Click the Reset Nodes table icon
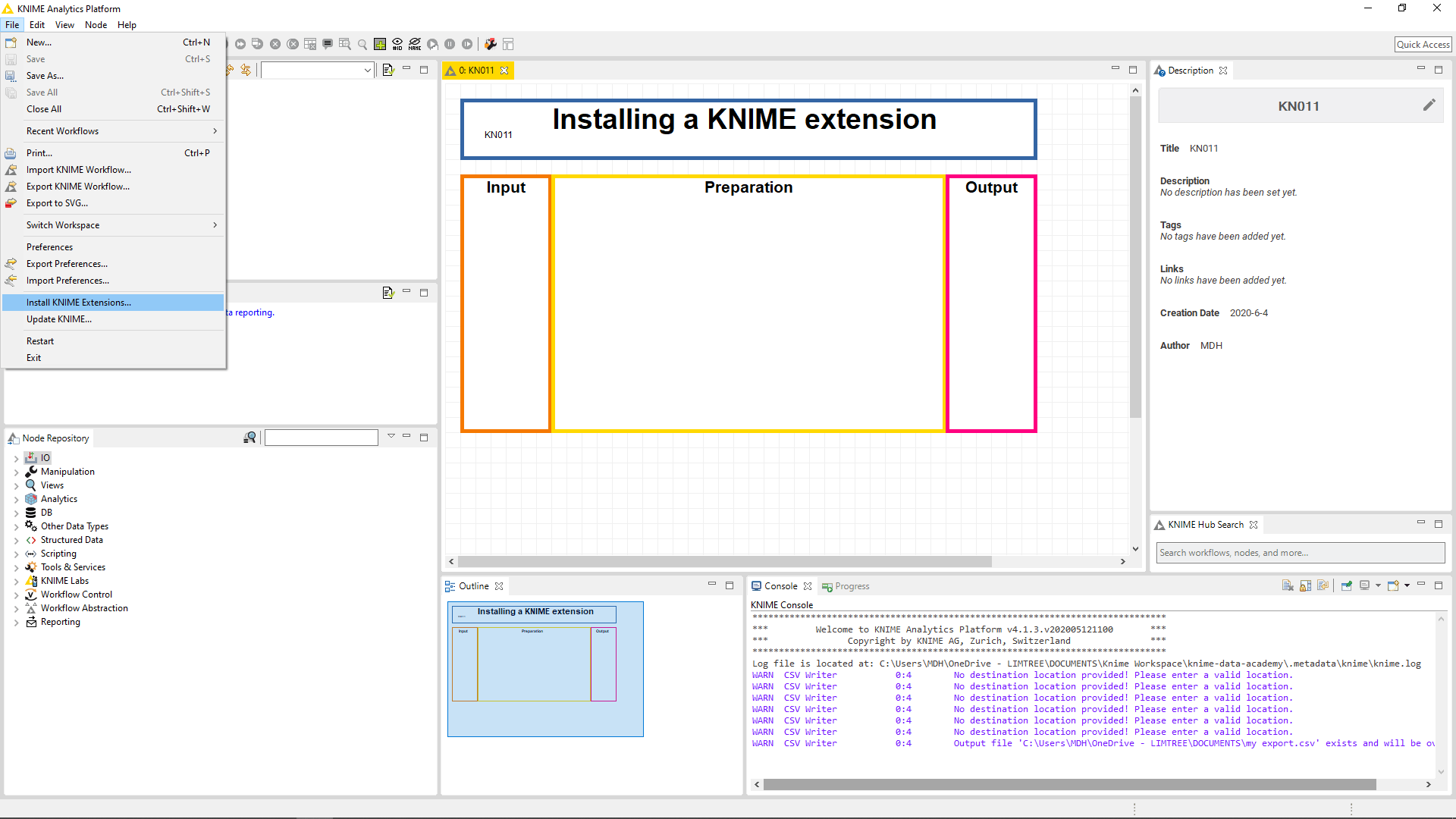1456x819 pixels. point(310,44)
